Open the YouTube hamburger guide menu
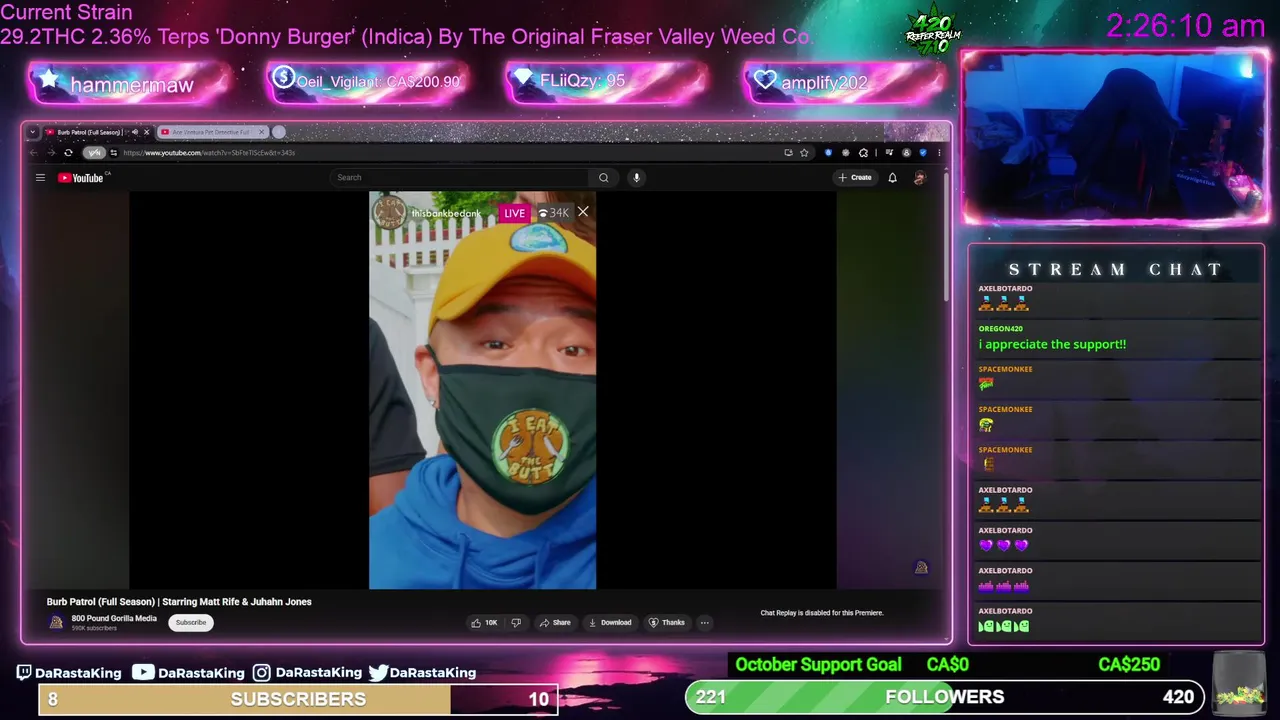 [x=40, y=178]
